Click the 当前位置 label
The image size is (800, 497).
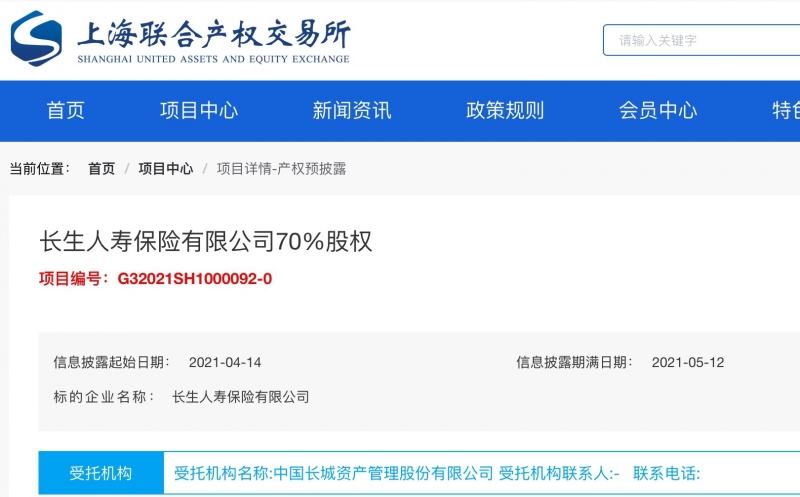coord(40,169)
